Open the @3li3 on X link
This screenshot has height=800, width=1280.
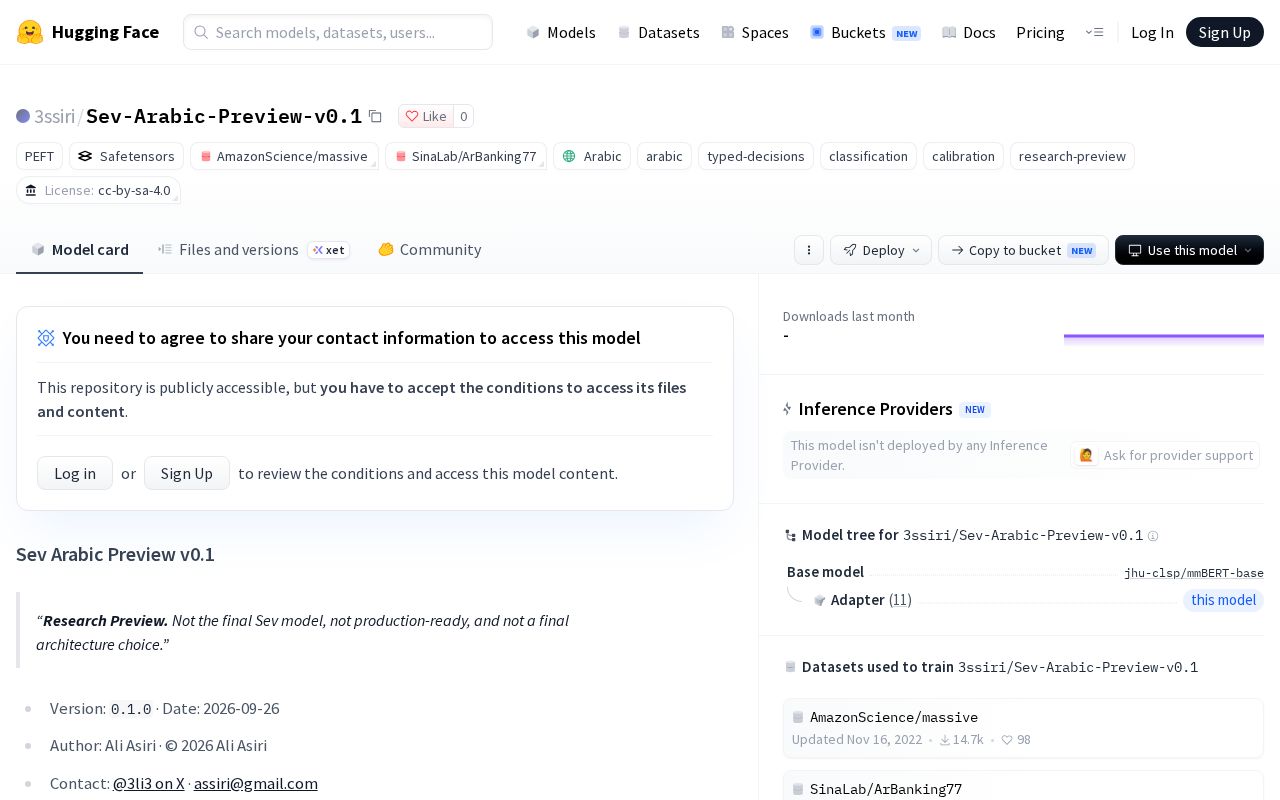[149, 783]
